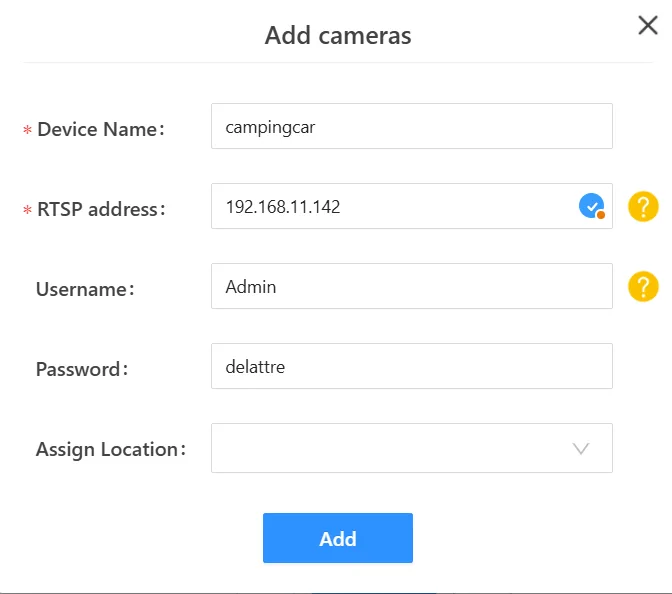
Task: Click red asterisk before Device Name
Action: pos(28,131)
